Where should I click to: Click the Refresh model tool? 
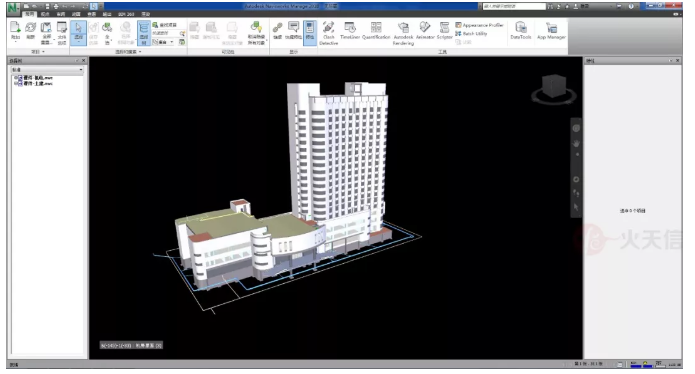click(x=31, y=31)
